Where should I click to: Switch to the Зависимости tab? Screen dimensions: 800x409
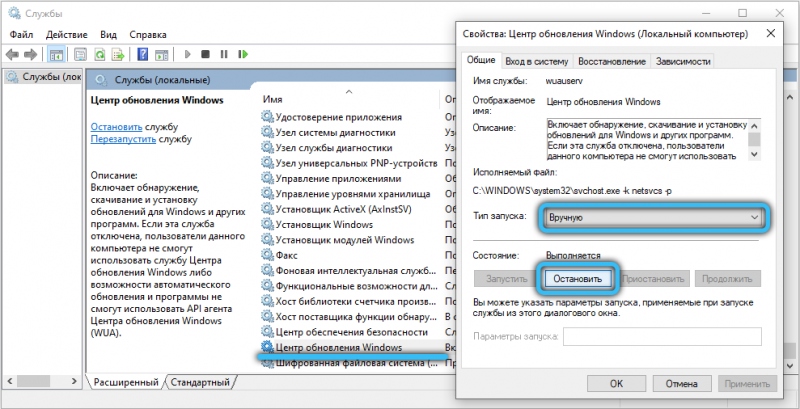click(x=683, y=61)
